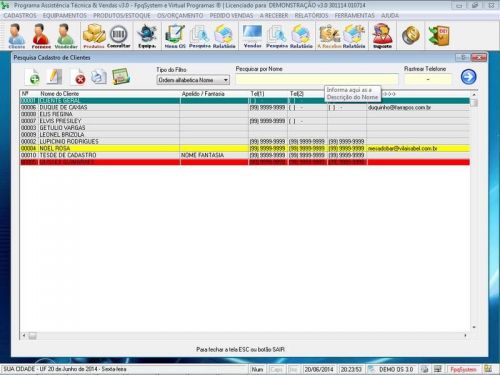Edit client with pencil notepad icon
500x375 pixels.
pos(55,77)
